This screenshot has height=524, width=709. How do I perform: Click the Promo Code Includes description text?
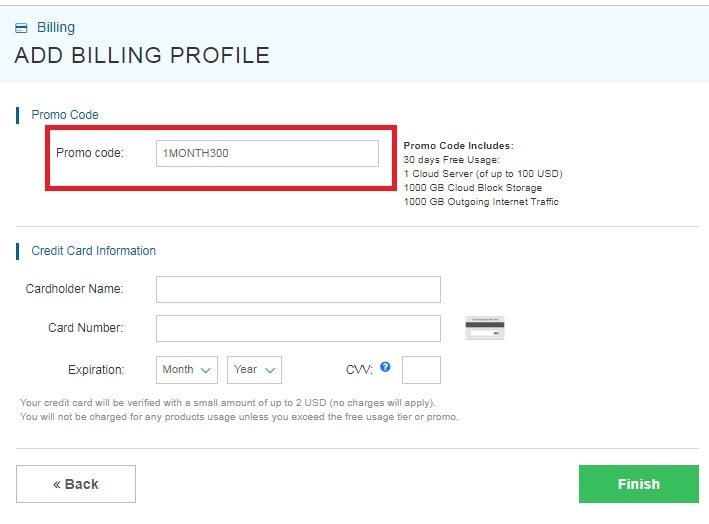(x=482, y=174)
